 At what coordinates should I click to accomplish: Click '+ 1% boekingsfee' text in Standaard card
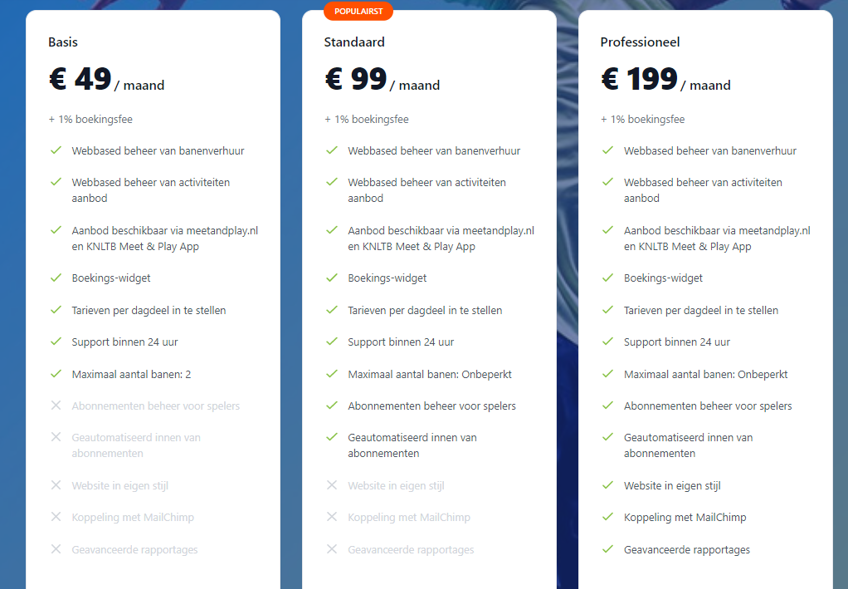(366, 119)
